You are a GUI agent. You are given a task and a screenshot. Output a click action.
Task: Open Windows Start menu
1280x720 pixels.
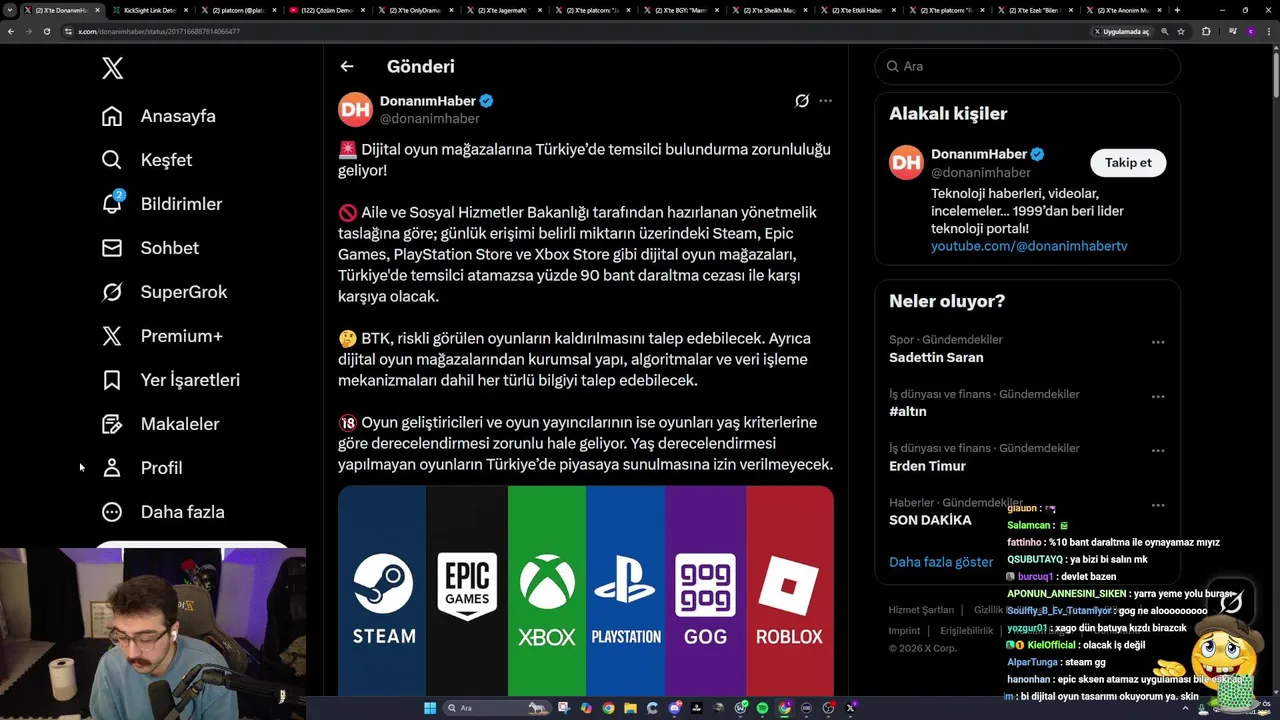(430, 708)
